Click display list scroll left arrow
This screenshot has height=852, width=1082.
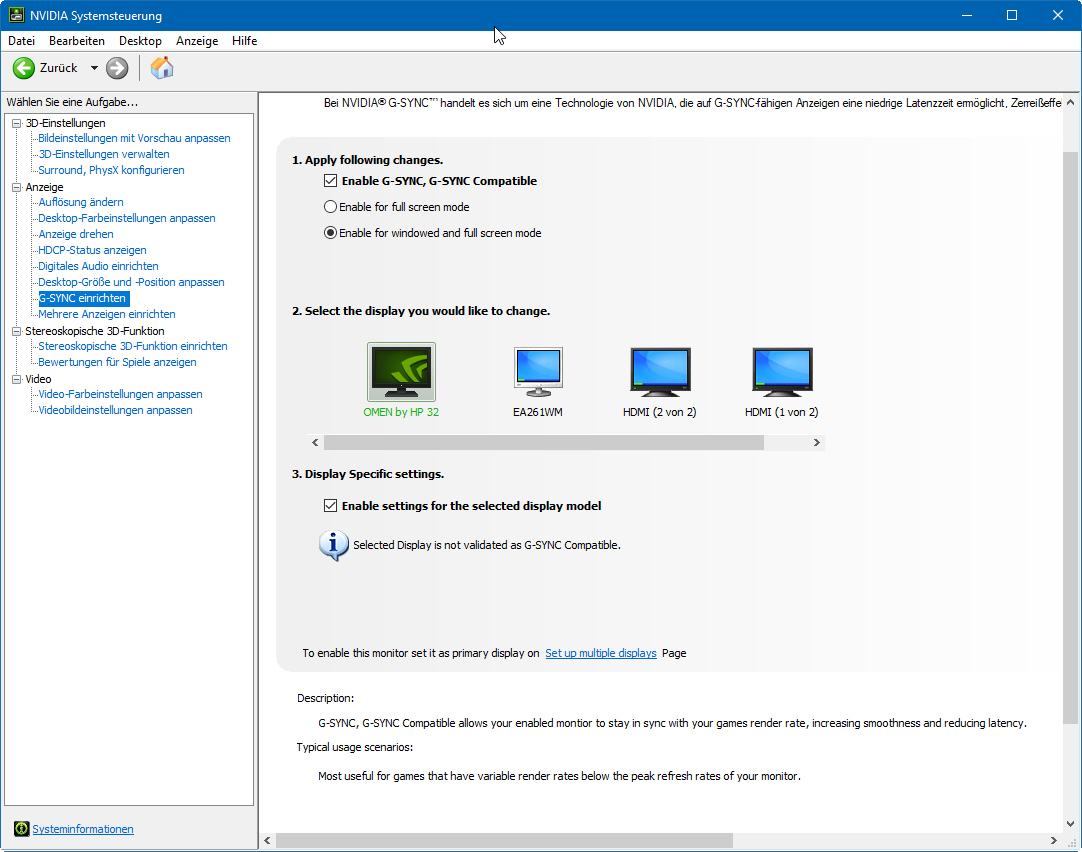(x=315, y=442)
